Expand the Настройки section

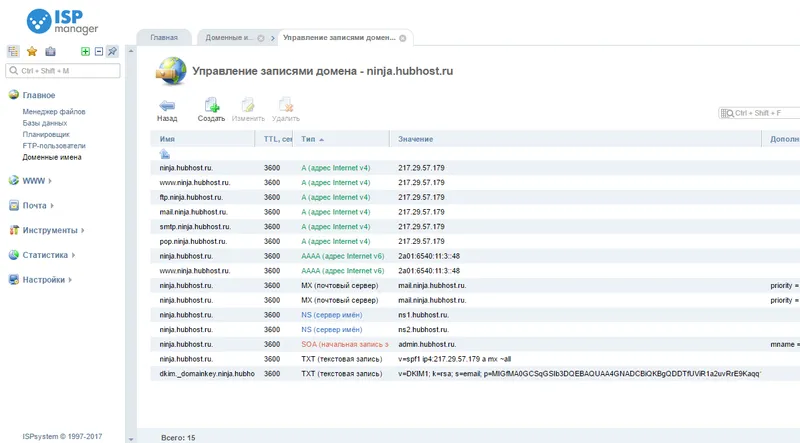click(47, 280)
